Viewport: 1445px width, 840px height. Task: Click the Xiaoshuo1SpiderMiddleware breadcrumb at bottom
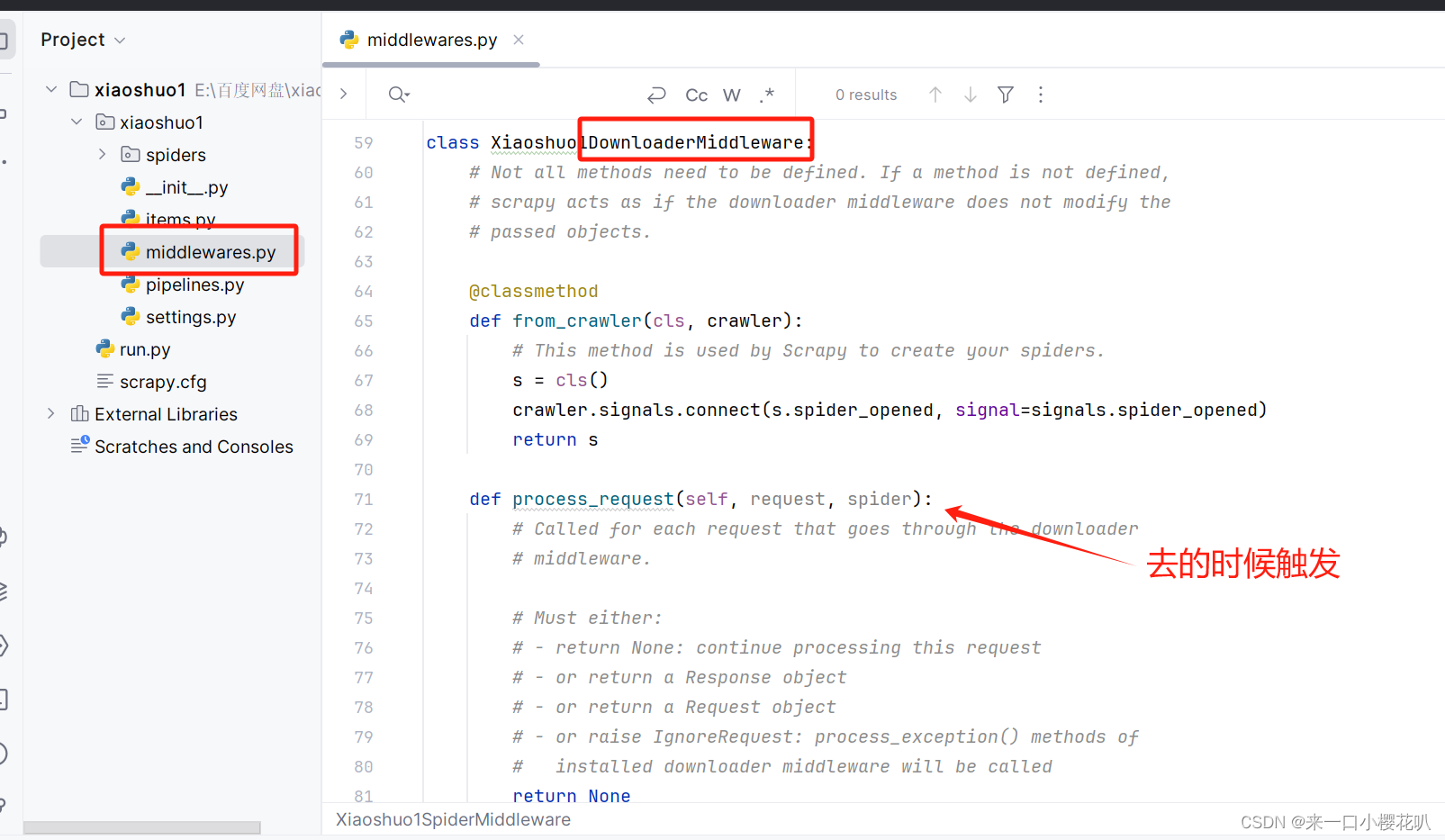pyautogui.click(x=453, y=819)
